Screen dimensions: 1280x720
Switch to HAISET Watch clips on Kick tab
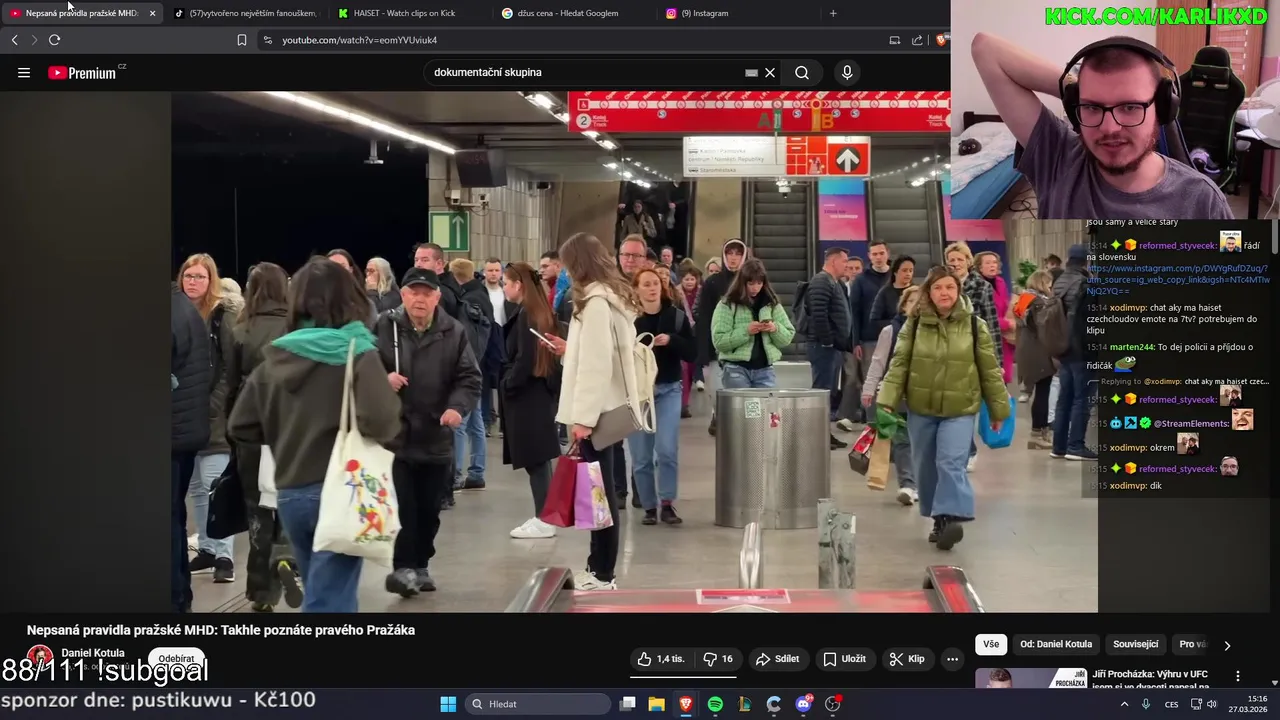(410, 13)
